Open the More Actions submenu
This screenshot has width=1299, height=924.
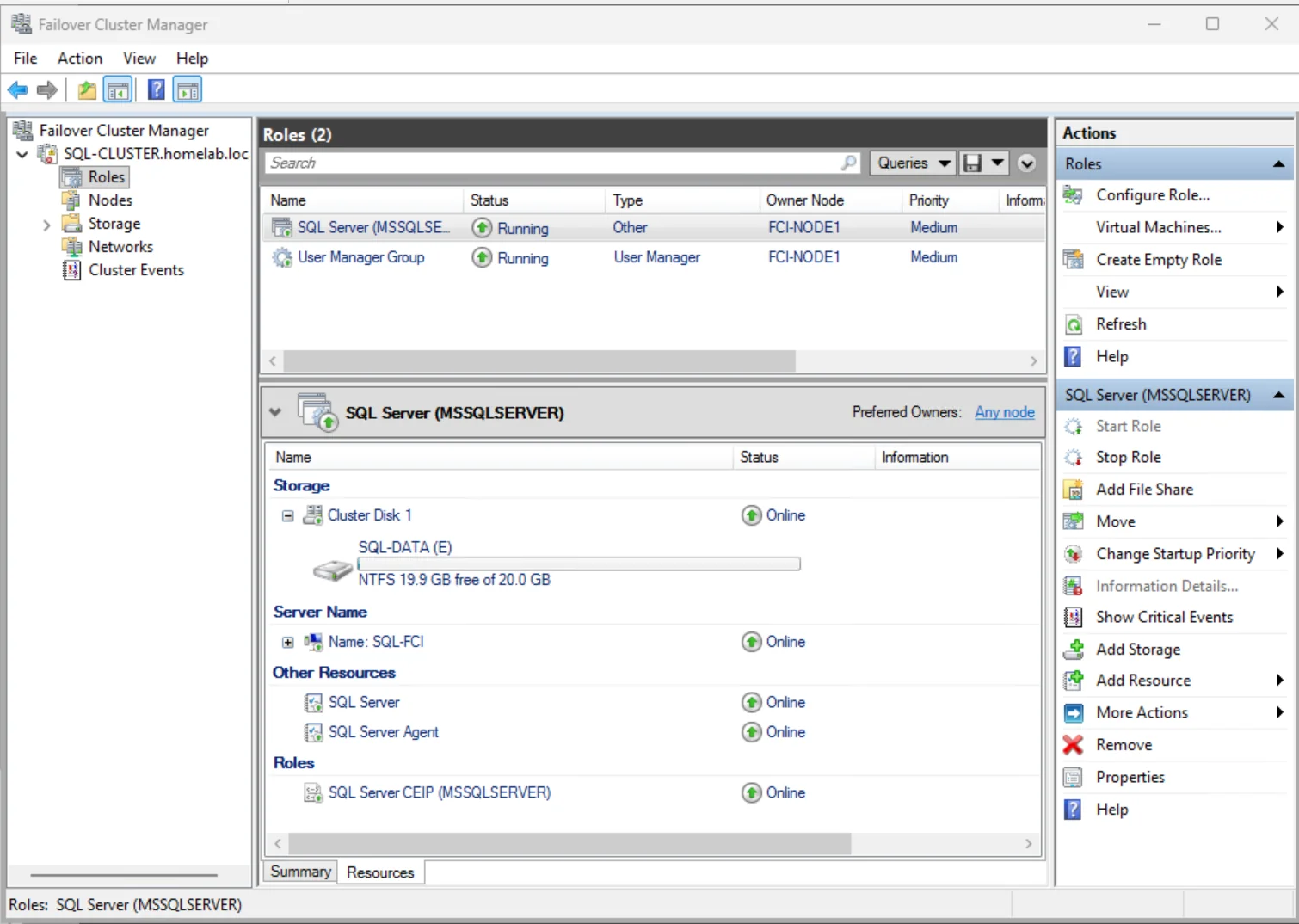click(1175, 712)
